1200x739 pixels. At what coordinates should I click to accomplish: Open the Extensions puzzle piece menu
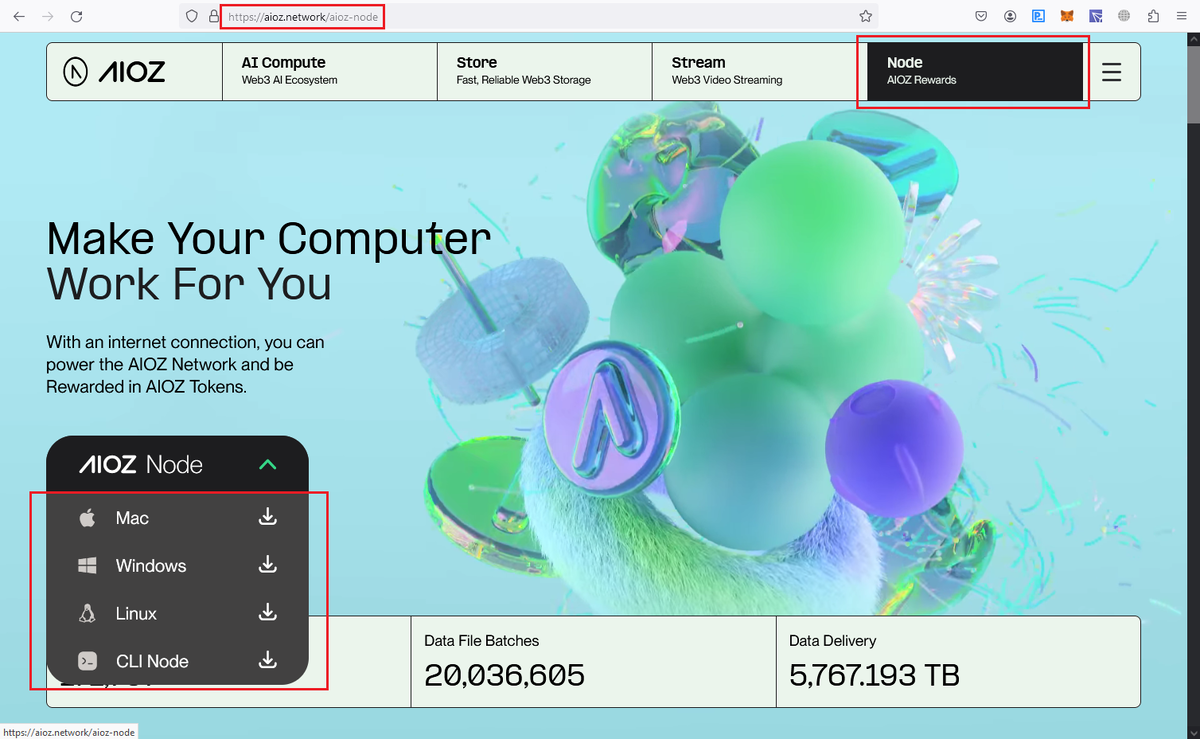tap(1153, 16)
